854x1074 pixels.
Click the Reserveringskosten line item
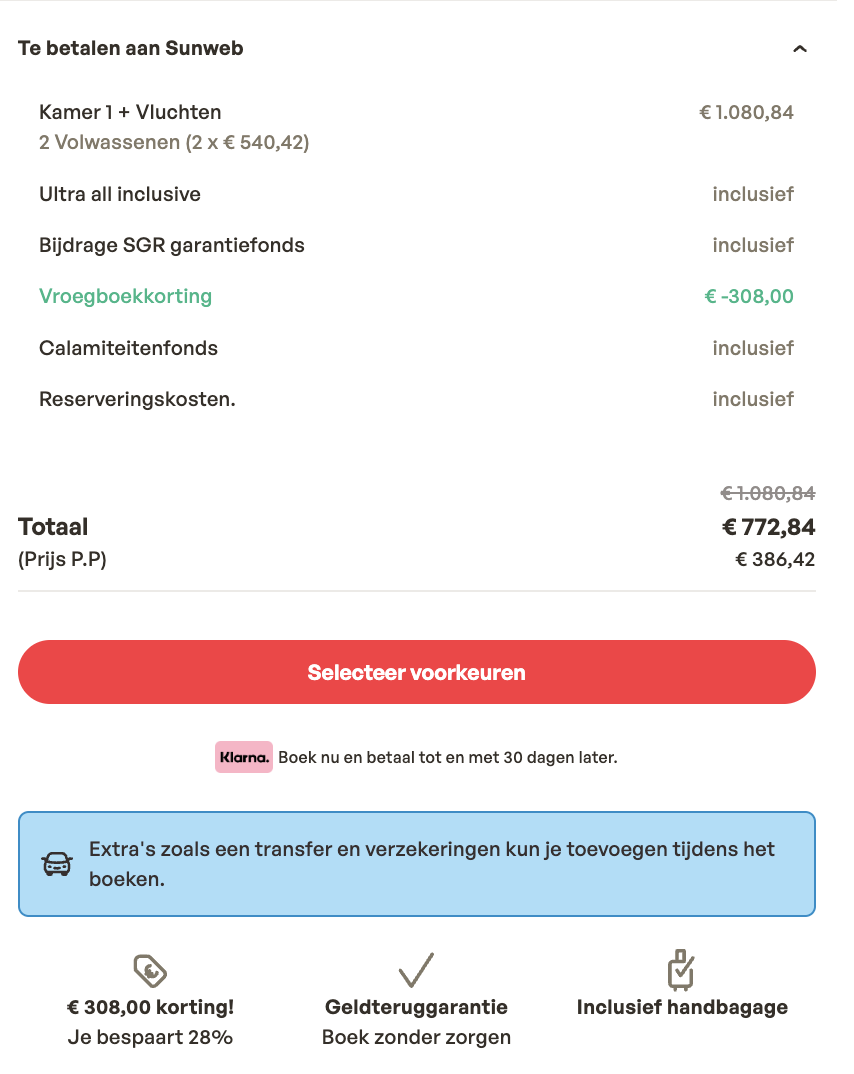[x=137, y=399]
